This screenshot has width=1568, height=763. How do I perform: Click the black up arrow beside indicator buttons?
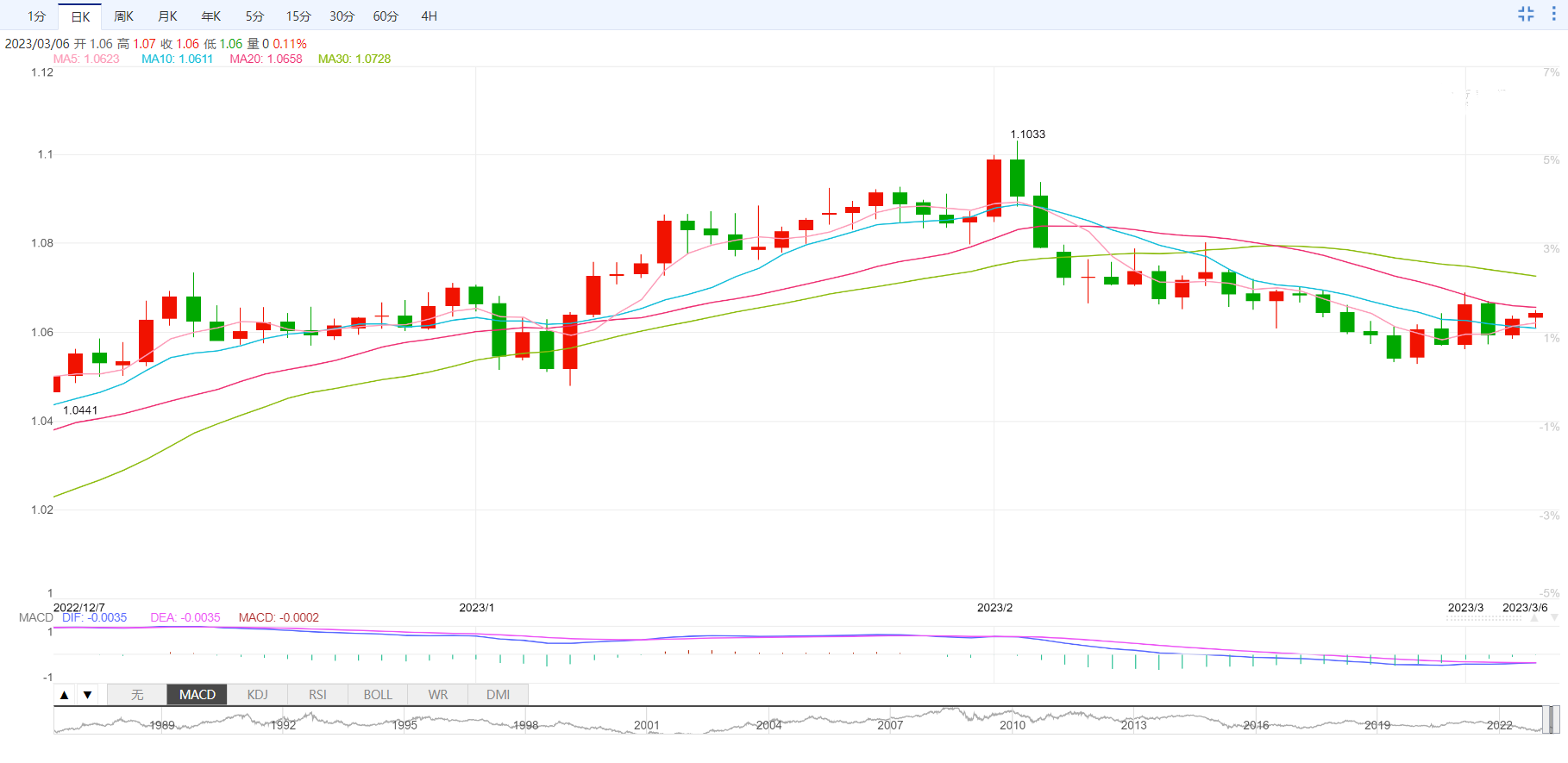64,695
